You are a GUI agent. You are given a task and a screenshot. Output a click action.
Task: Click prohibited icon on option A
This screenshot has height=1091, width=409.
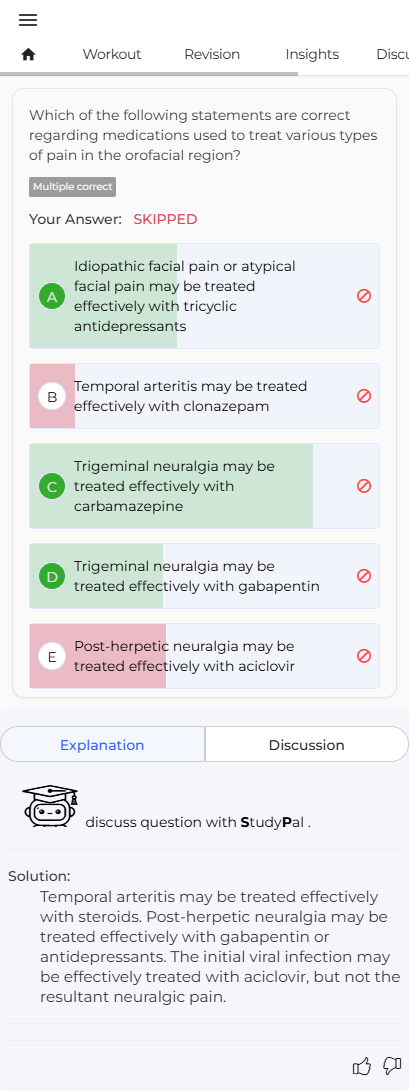tap(364, 296)
